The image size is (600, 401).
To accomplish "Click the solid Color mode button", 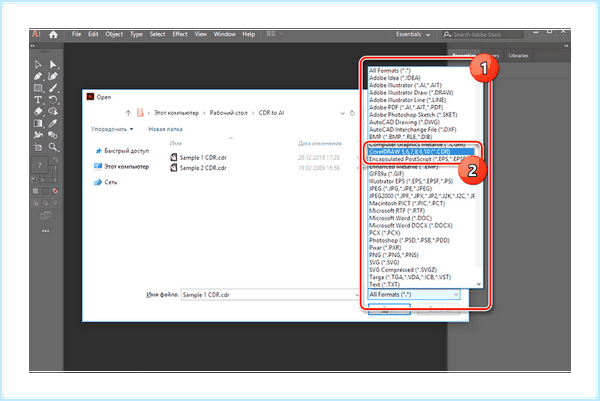I will click(x=36, y=191).
